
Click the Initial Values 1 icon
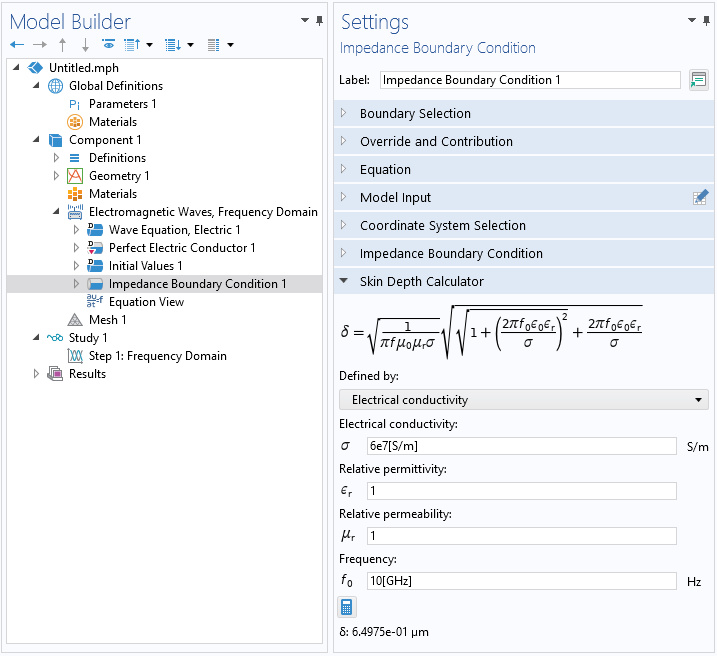click(95, 266)
